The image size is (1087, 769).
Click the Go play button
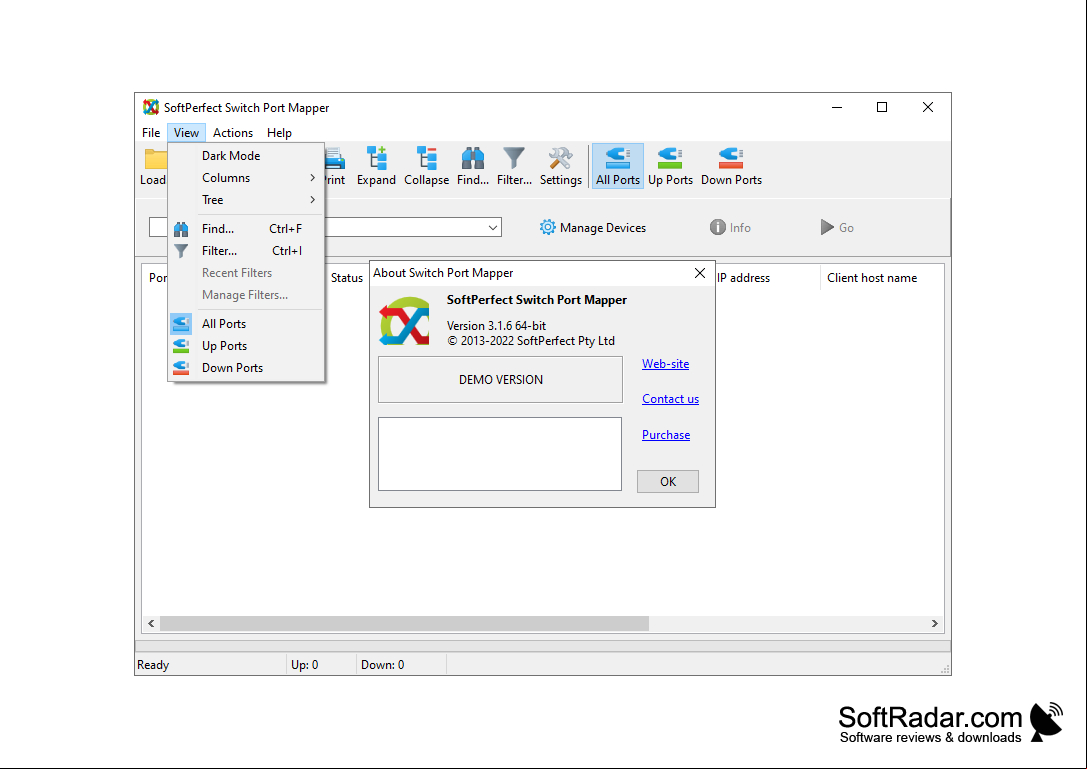[837, 227]
